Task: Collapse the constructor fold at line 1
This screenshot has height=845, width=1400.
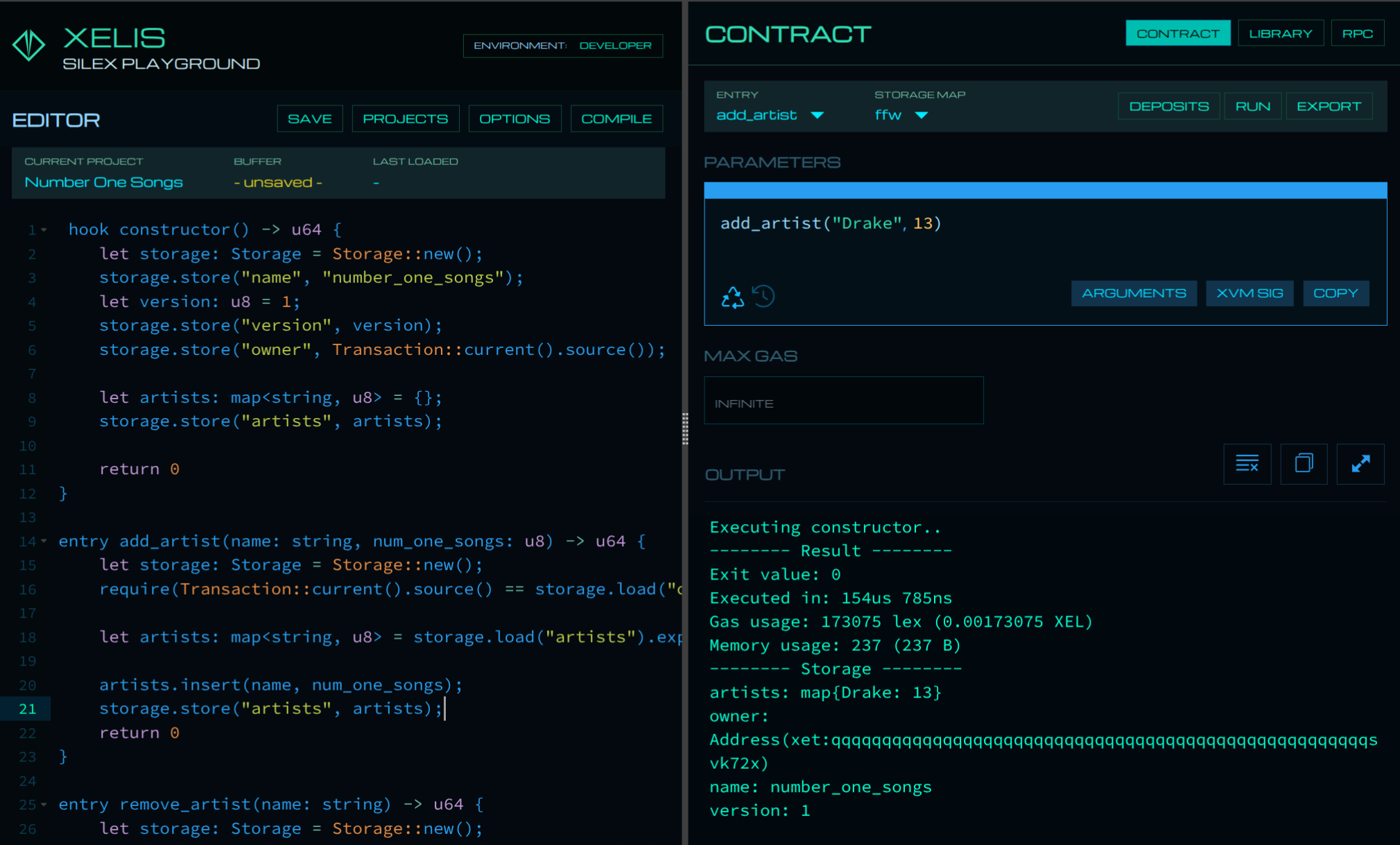Action: 44,229
